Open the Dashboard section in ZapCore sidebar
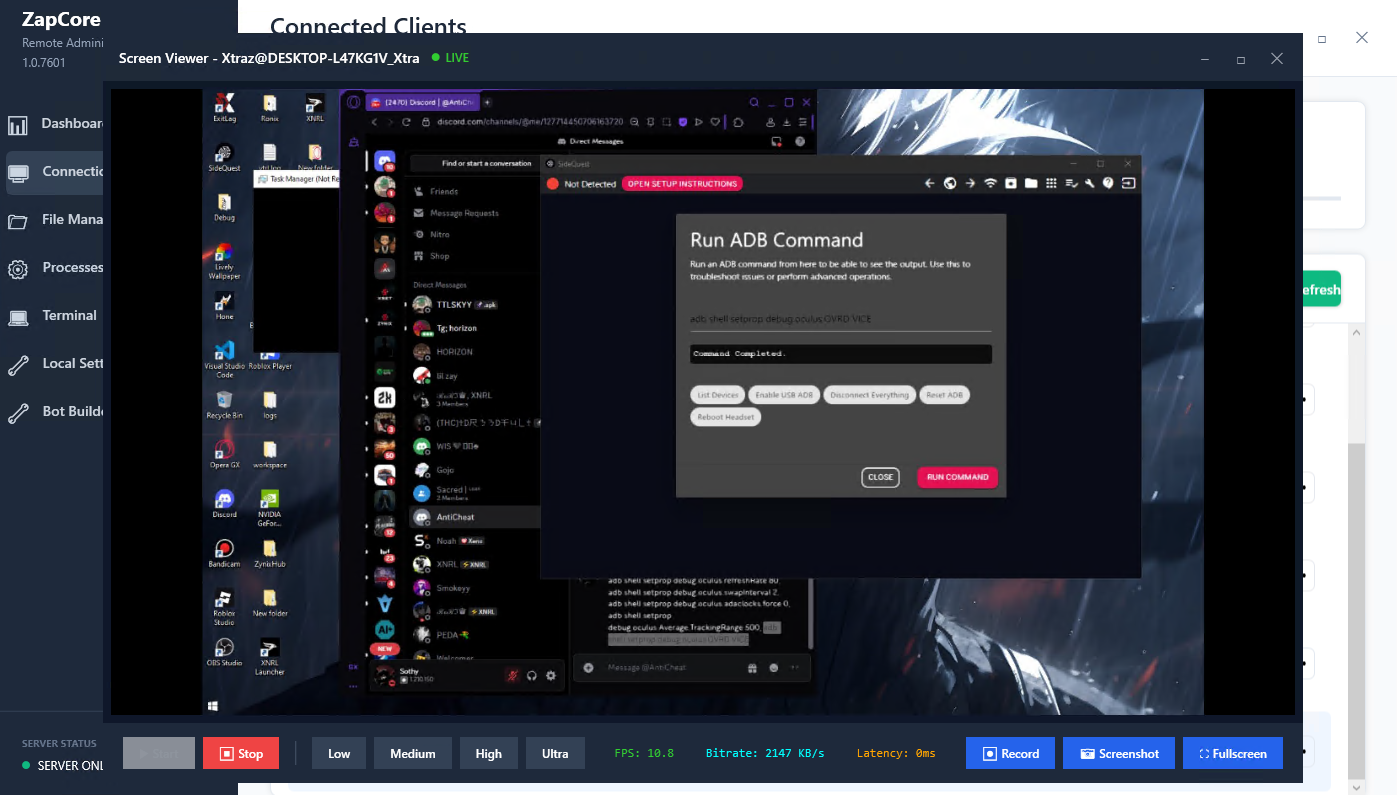This screenshot has width=1397, height=795. [x=54, y=124]
